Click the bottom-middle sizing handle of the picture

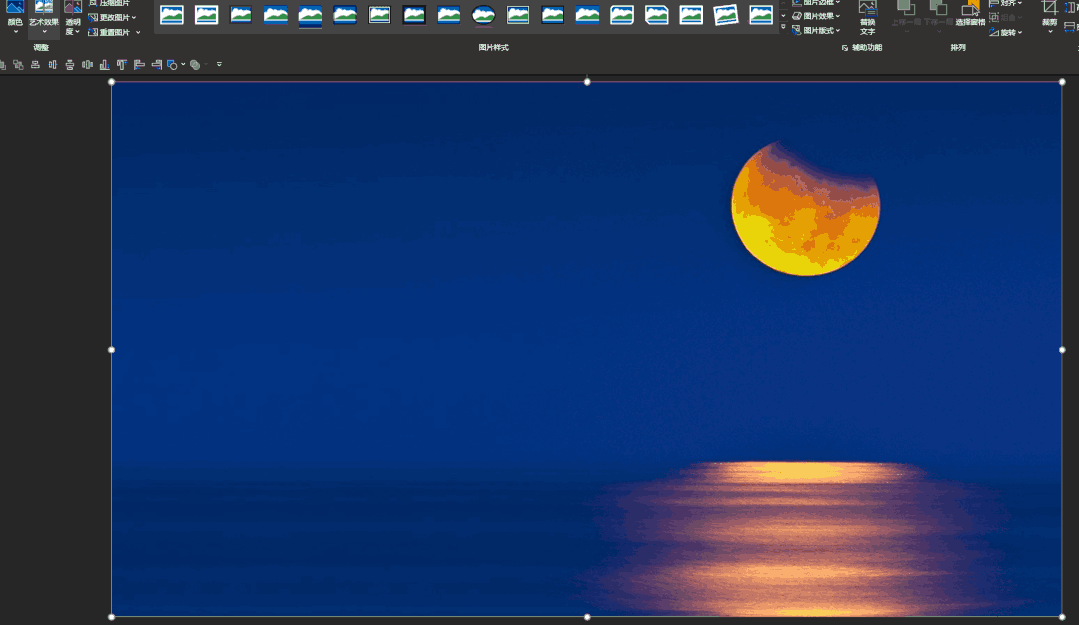(x=587, y=617)
